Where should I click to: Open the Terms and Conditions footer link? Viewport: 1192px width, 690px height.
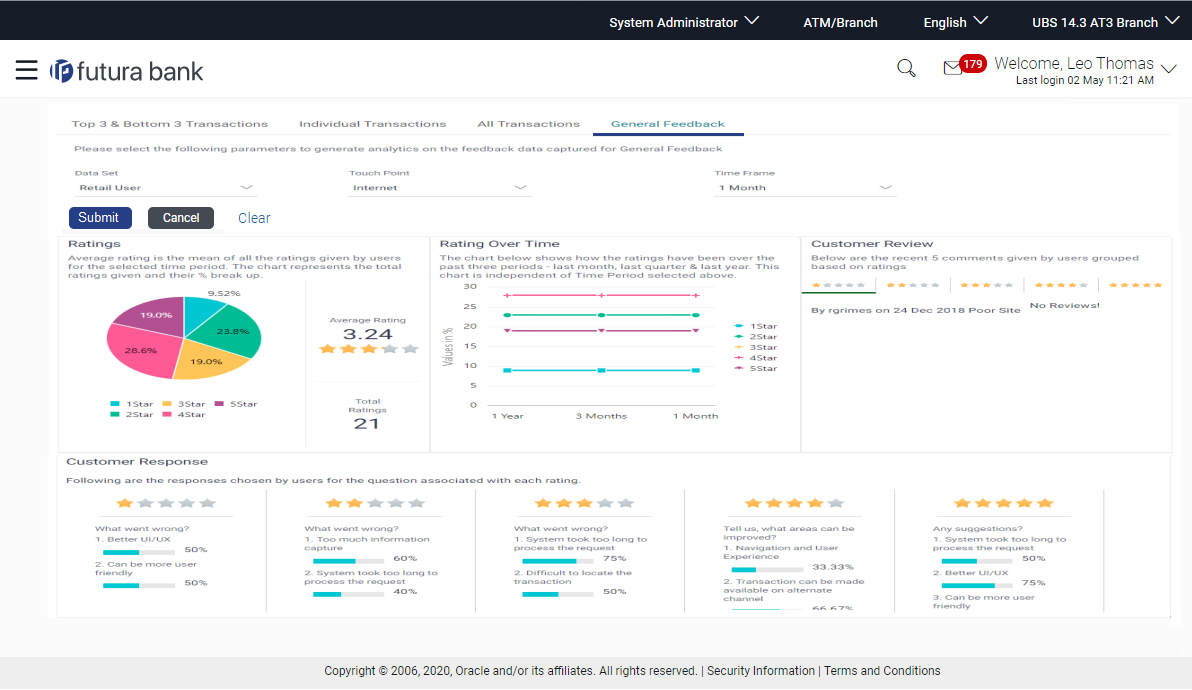(x=882, y=671)
